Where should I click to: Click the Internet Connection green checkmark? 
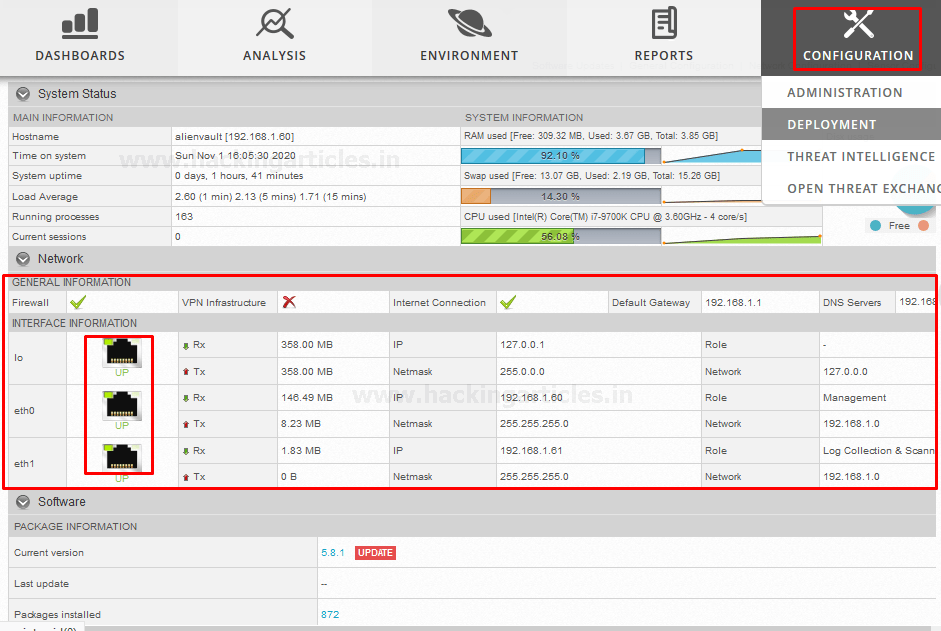(x=508, y=302)
